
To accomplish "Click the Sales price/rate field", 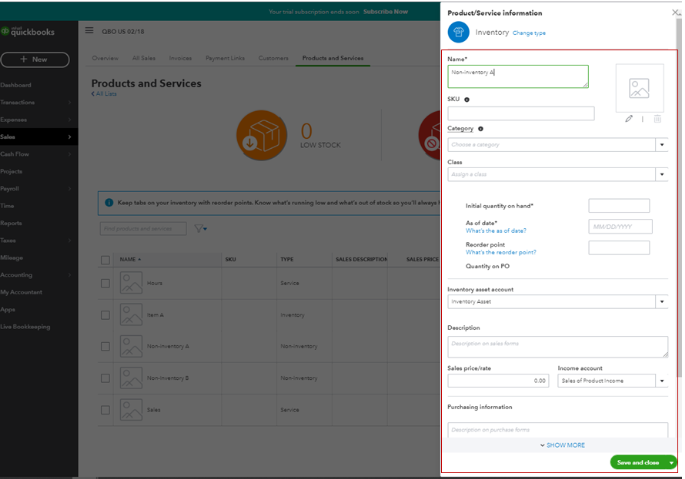I will click(x=498, y=381).
